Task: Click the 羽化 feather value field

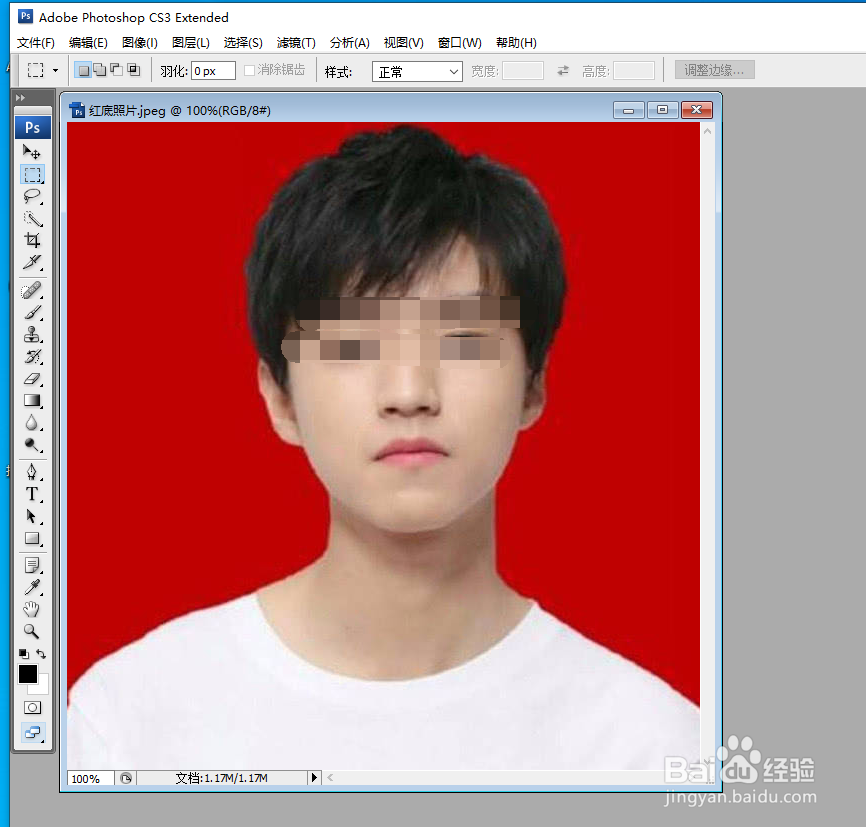Action: click(213, 70)
